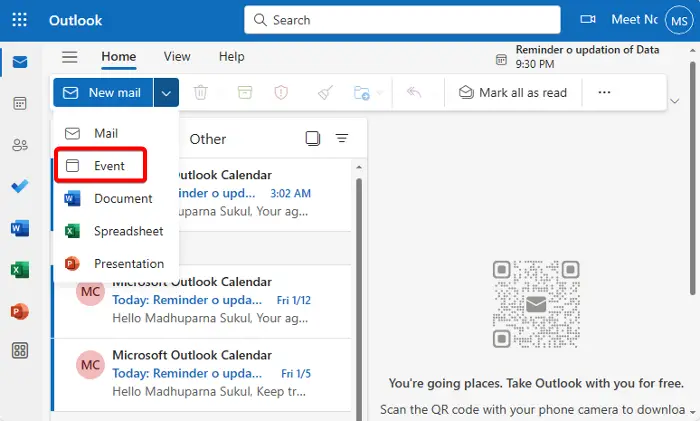This screenshot has height=421, width=700.
Task: Launch Word from the left sidebar
Action: (20, 228)
